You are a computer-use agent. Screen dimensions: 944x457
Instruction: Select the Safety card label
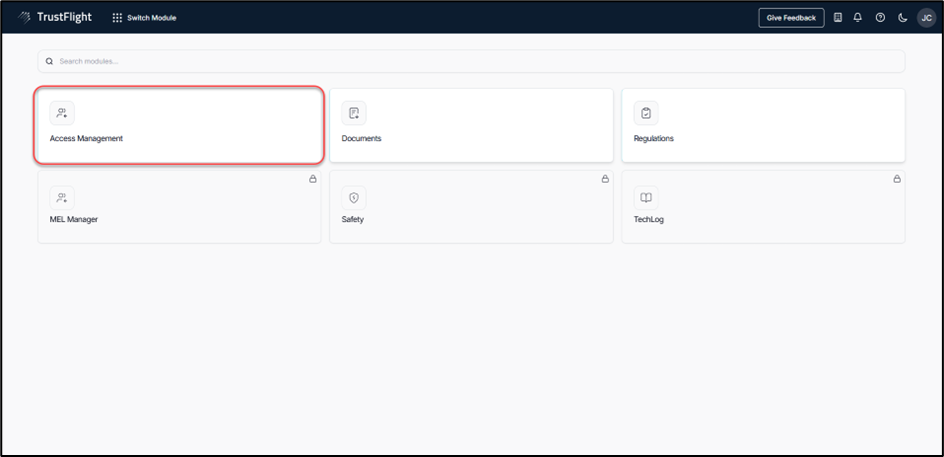pyautogui.click(x=353, y=220)
